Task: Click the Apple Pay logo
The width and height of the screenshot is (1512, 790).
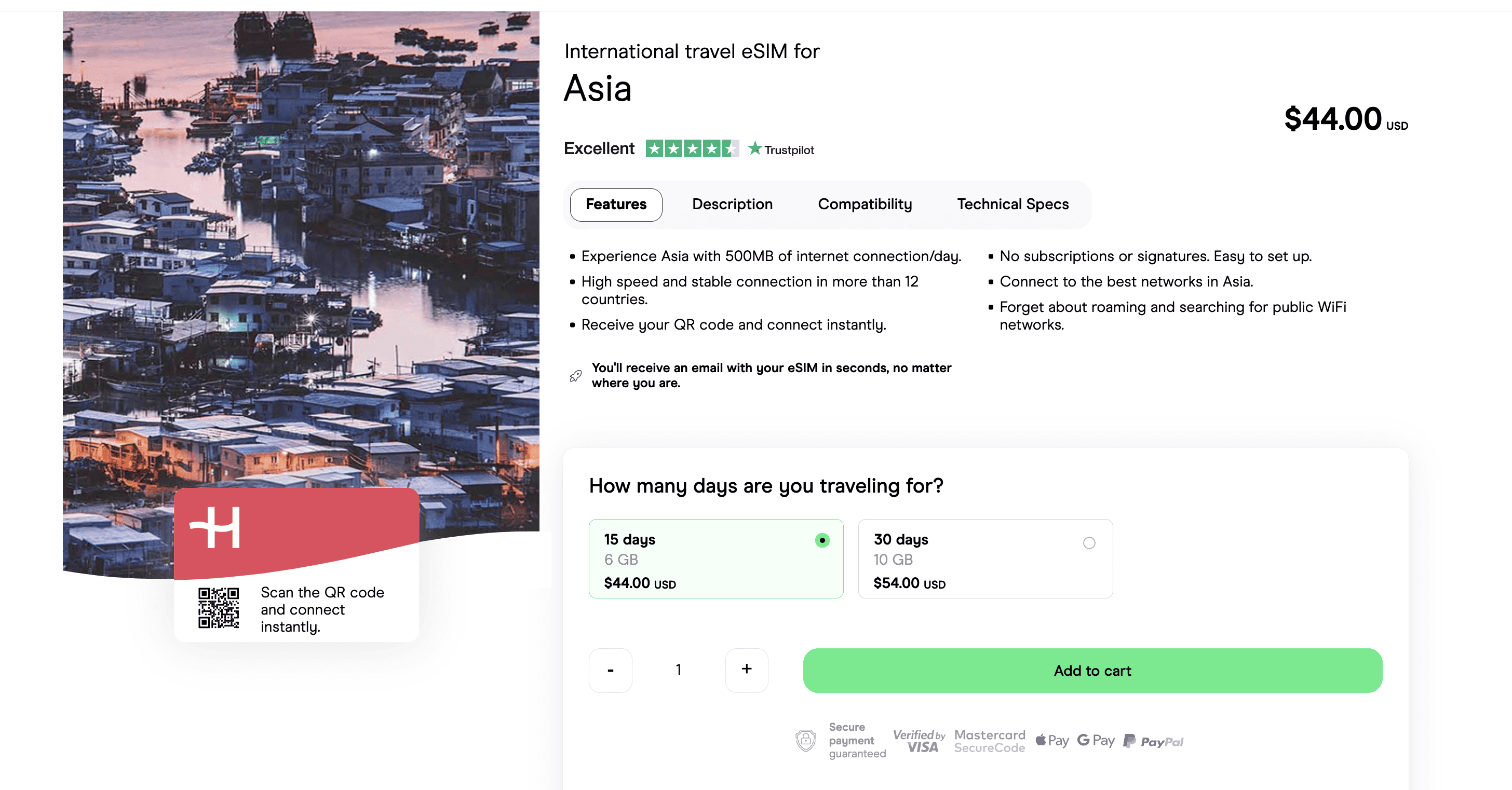Action: pos(1052,741)
